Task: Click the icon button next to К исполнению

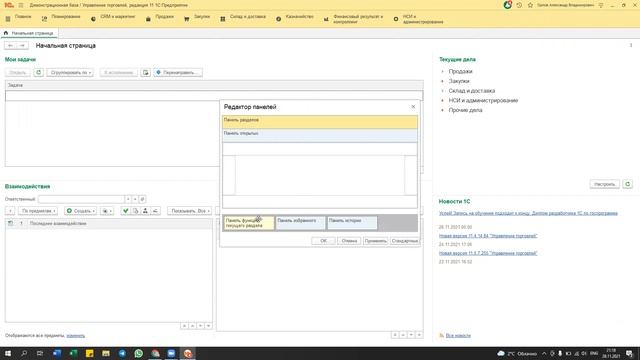Action: point(146,73)
